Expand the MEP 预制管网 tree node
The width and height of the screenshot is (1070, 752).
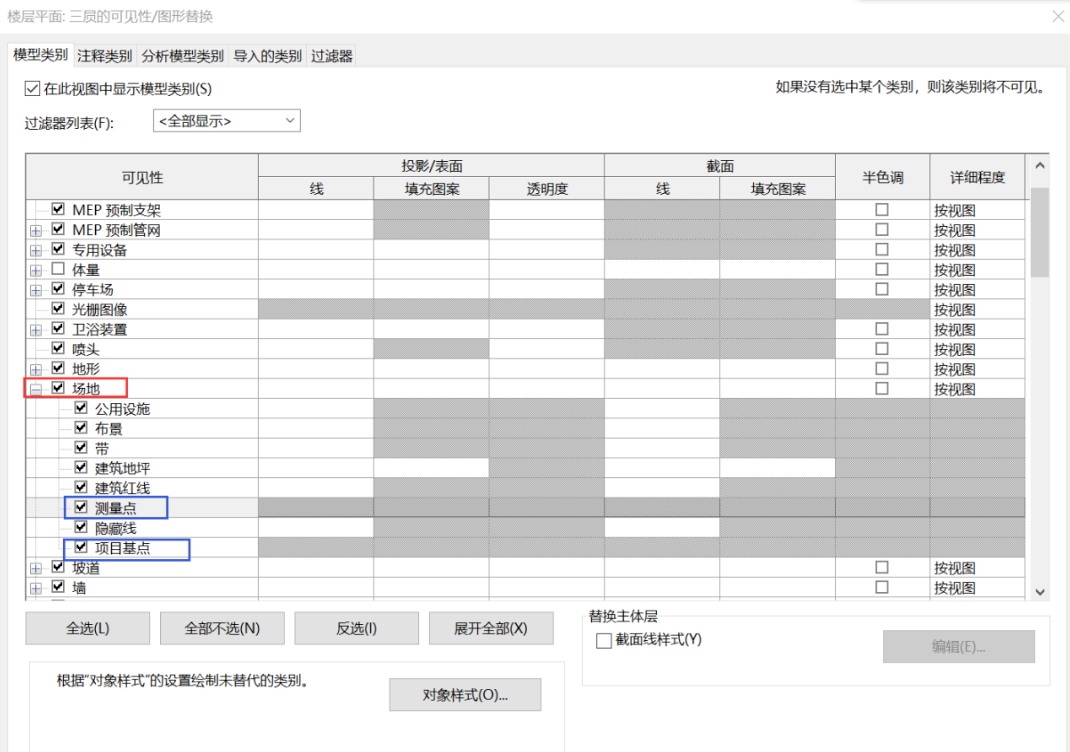[36, 231]
